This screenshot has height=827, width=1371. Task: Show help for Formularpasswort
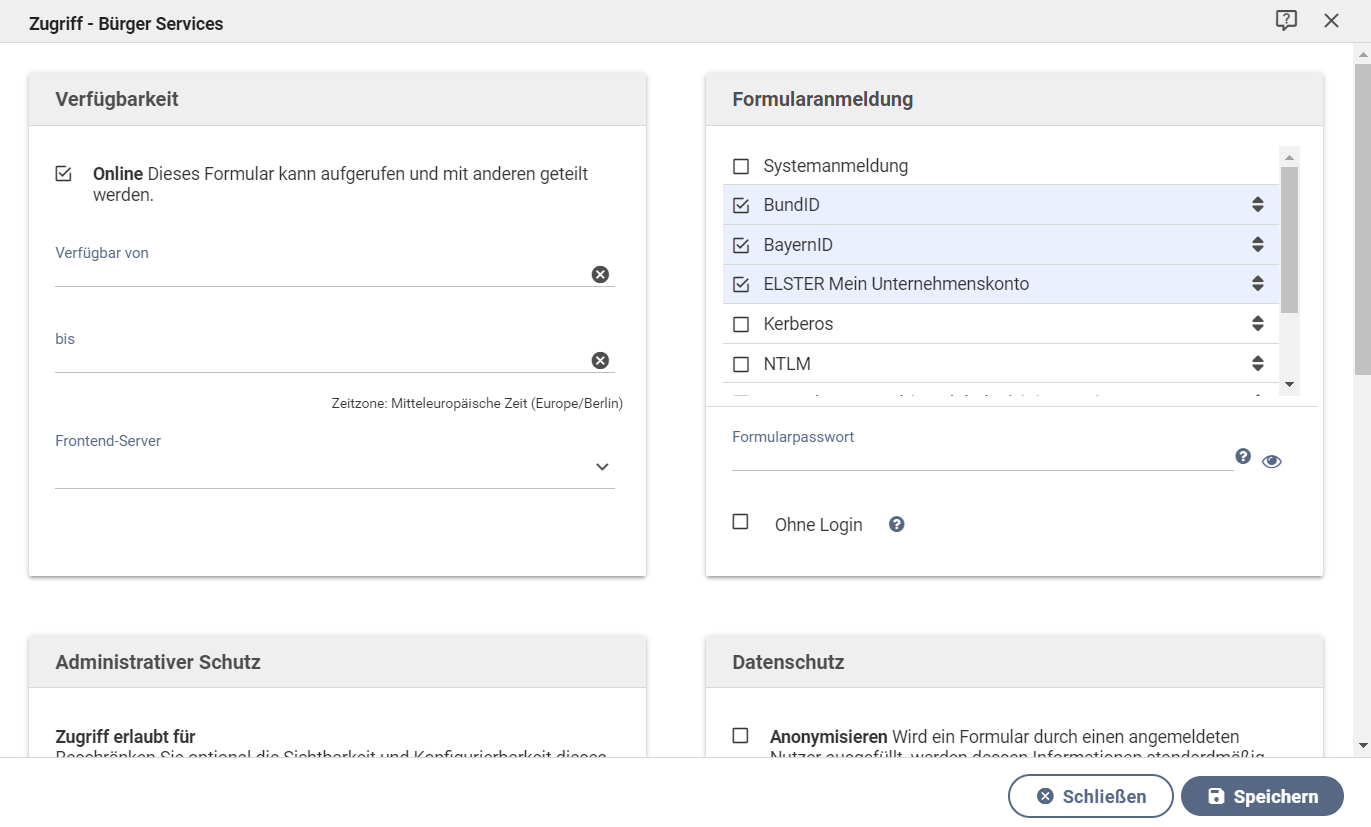point(1242,455)
